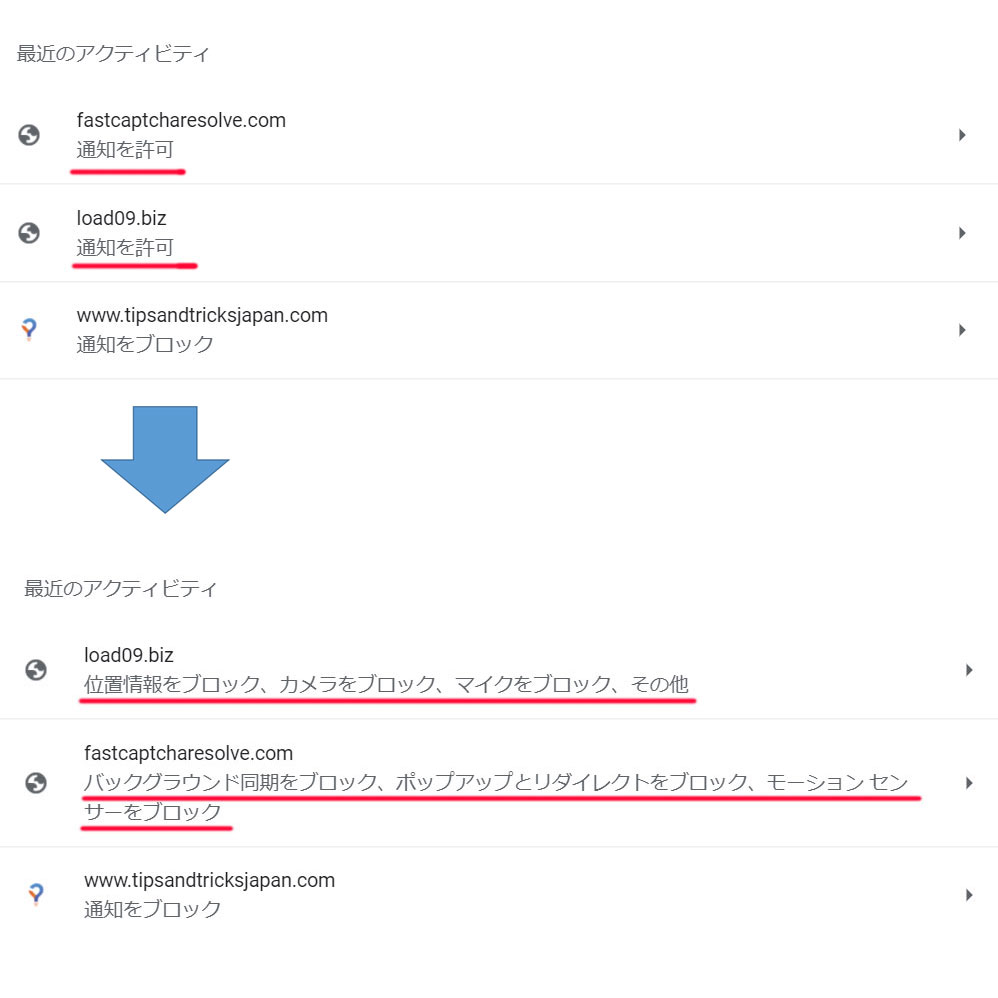The image size is (998, 998).
Task: Expand top fastcaptcharesolve.com row arrow
Action: [962, 135]
